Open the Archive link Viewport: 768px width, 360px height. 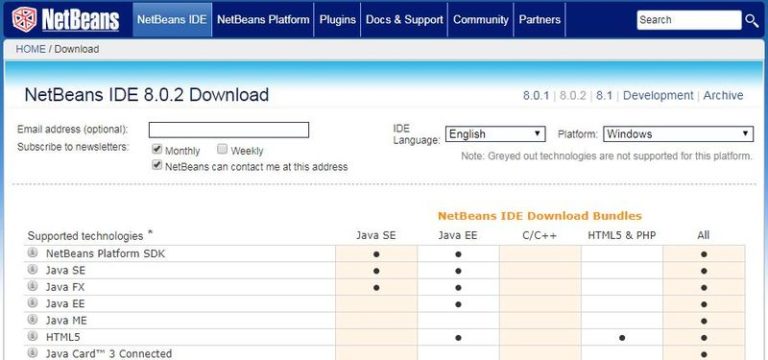coord(723,96)
